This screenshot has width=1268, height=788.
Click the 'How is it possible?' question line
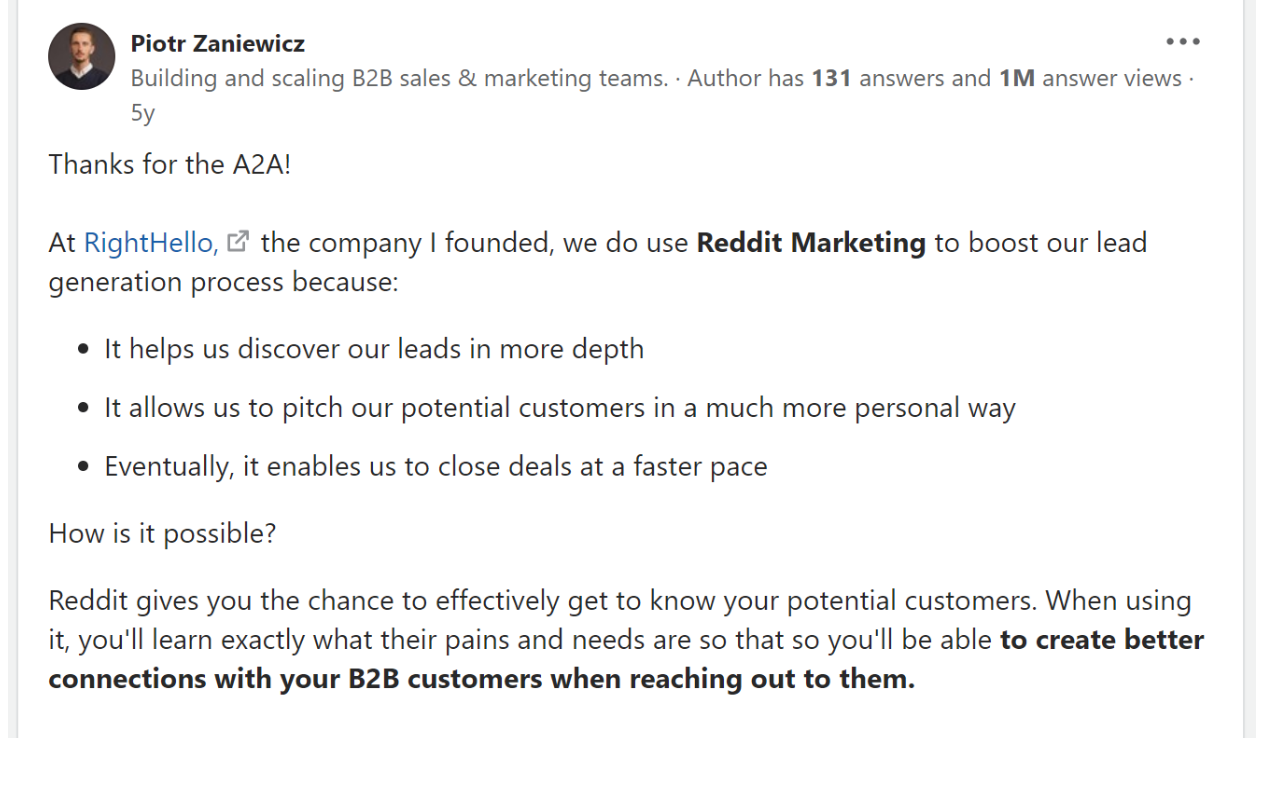pyautogui.click(x=162, y=533)
